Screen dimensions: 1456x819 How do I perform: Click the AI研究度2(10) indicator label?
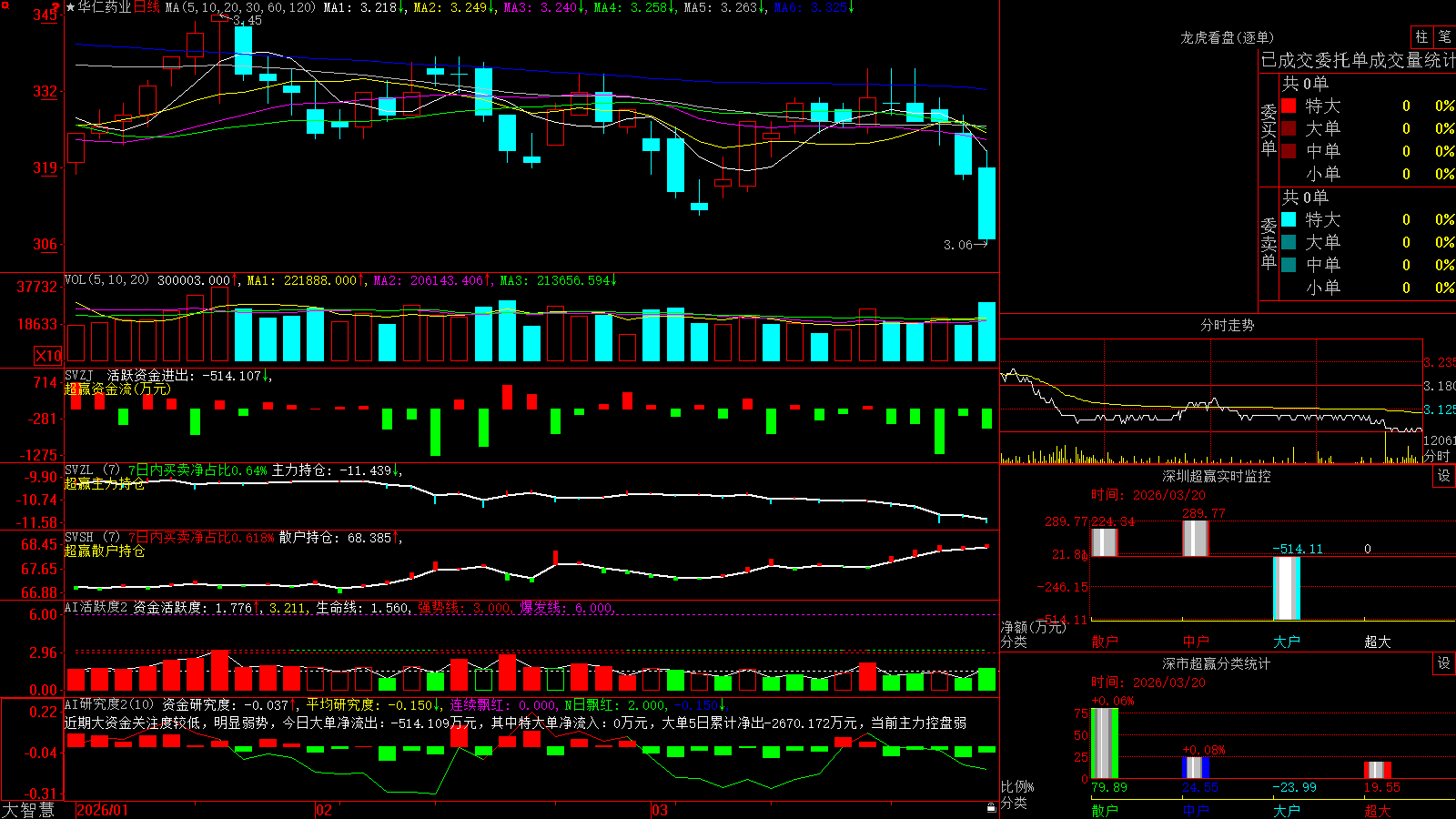[110, 704]
